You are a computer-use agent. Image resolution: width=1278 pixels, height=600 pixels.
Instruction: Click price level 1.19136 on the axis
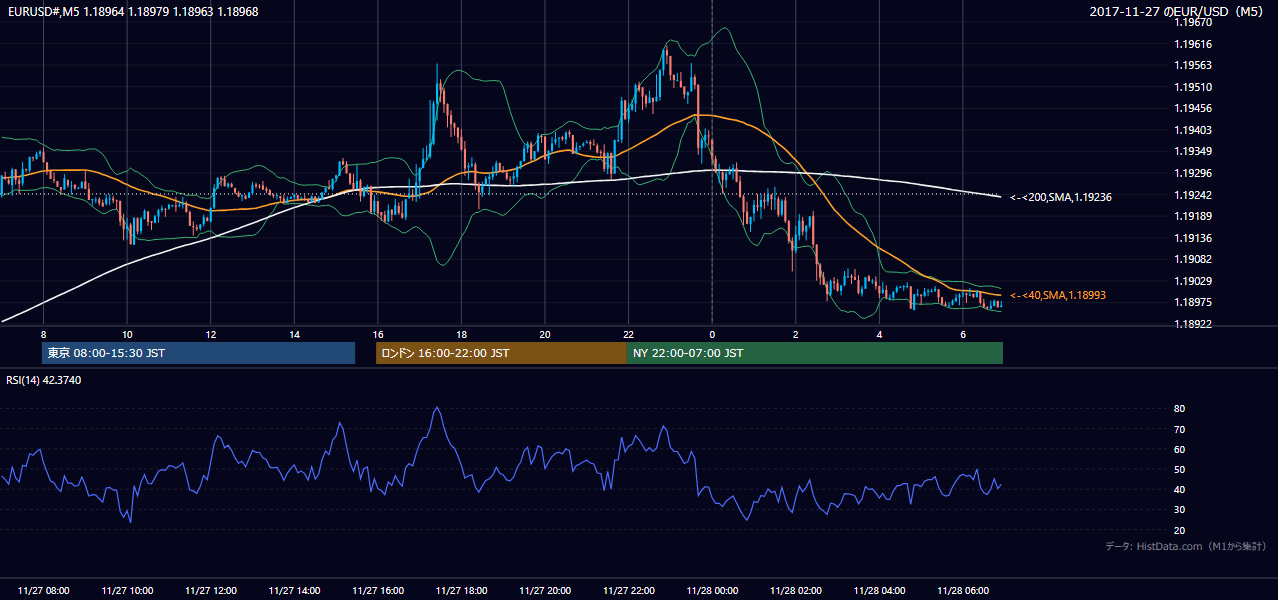(1194, 237)
